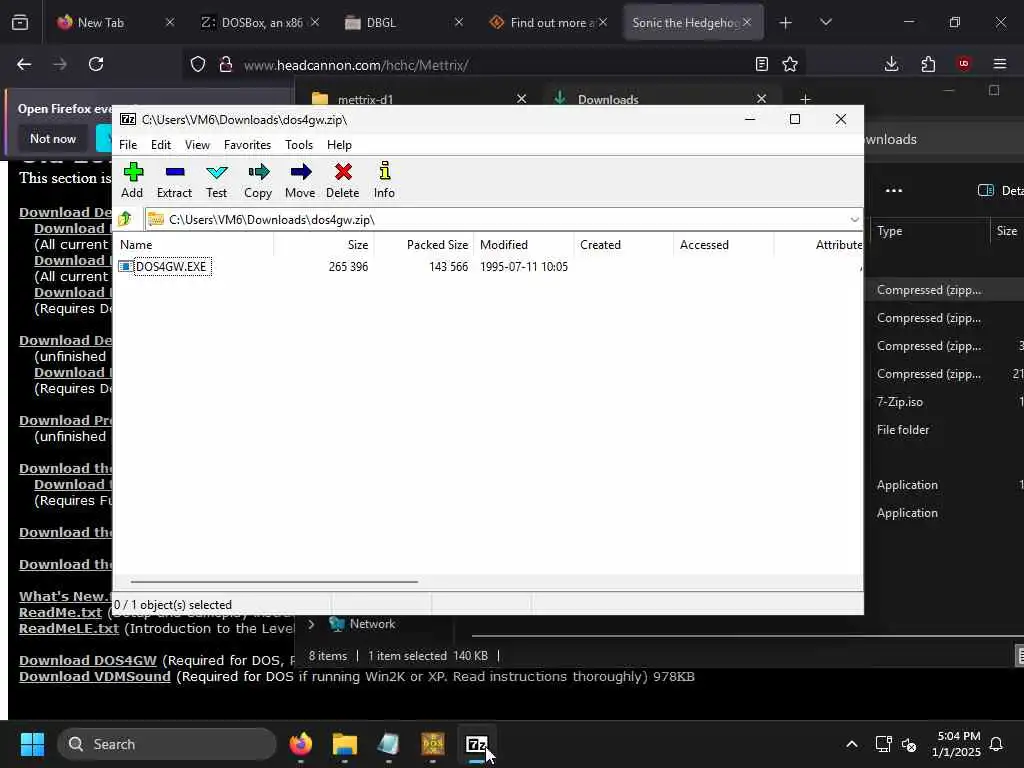Open the Download DOS4GW link
The width and height of the screenshot is (1024, 768).
tap(88, 660)
